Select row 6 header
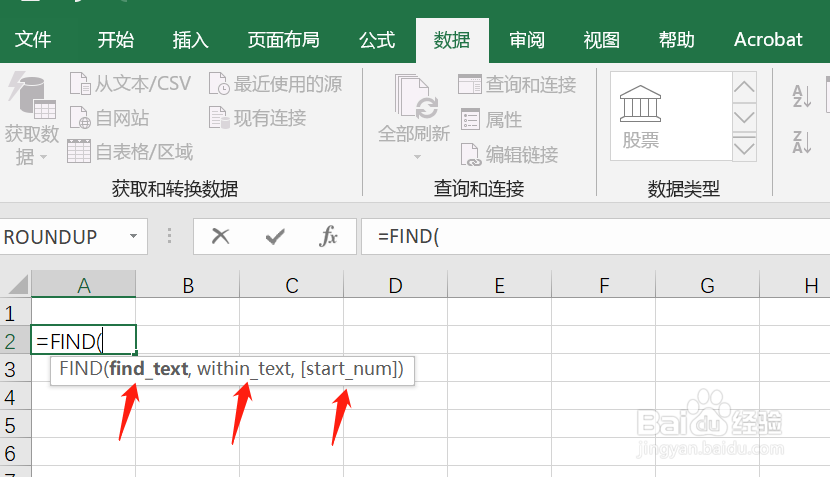830x477 pixels. click(15, 452)
